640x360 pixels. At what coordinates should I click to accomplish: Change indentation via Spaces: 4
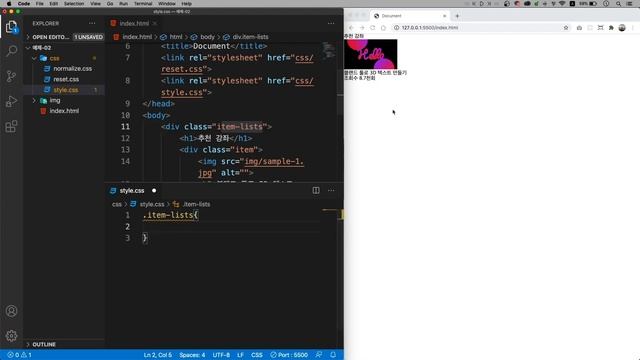tap(192, 355)
